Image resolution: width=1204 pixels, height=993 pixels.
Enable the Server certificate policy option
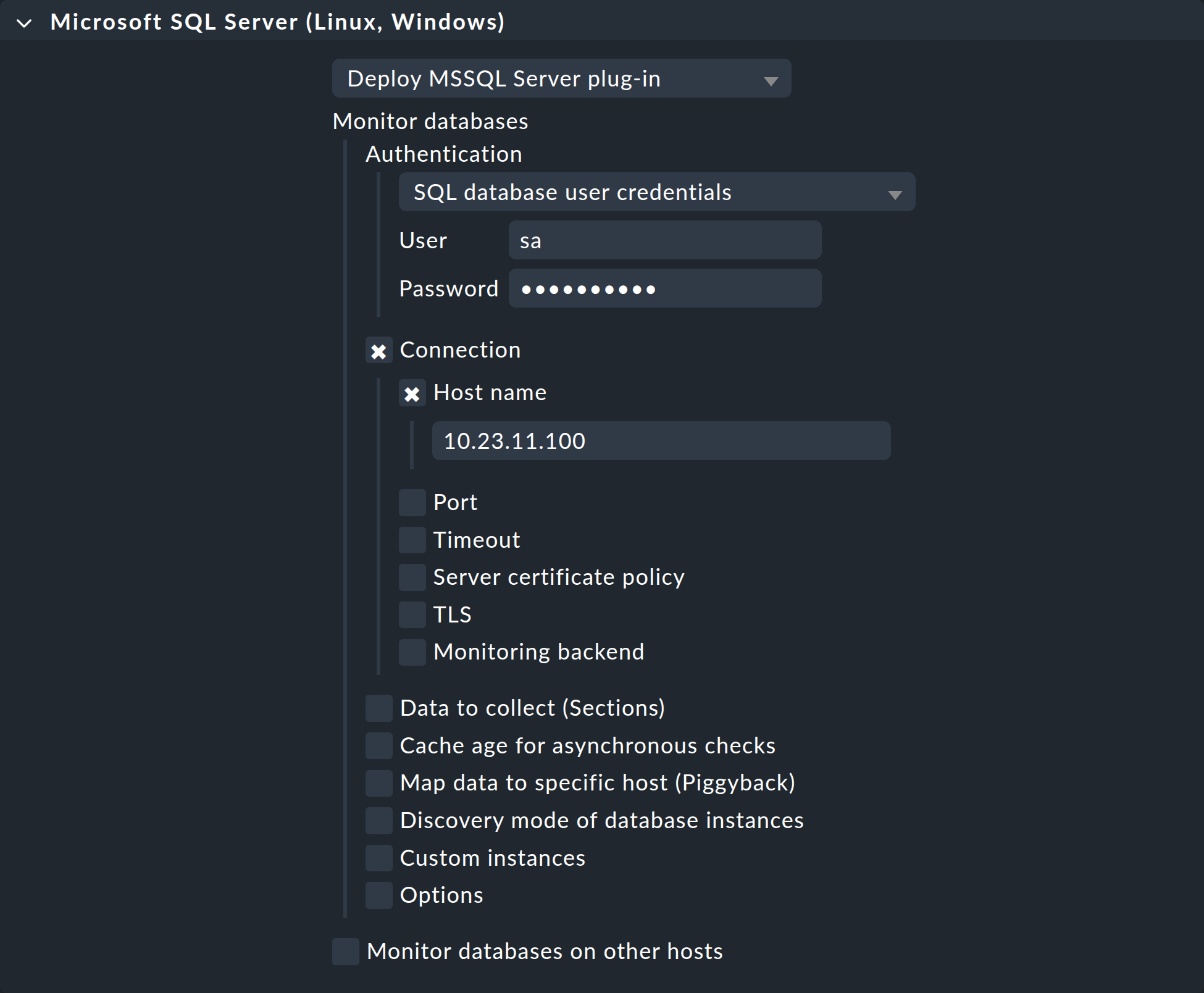(412, 577)
